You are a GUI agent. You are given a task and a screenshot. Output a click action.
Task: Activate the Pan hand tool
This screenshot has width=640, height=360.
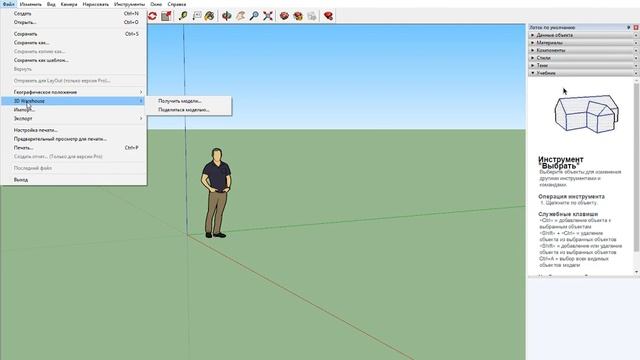point(240,16)
